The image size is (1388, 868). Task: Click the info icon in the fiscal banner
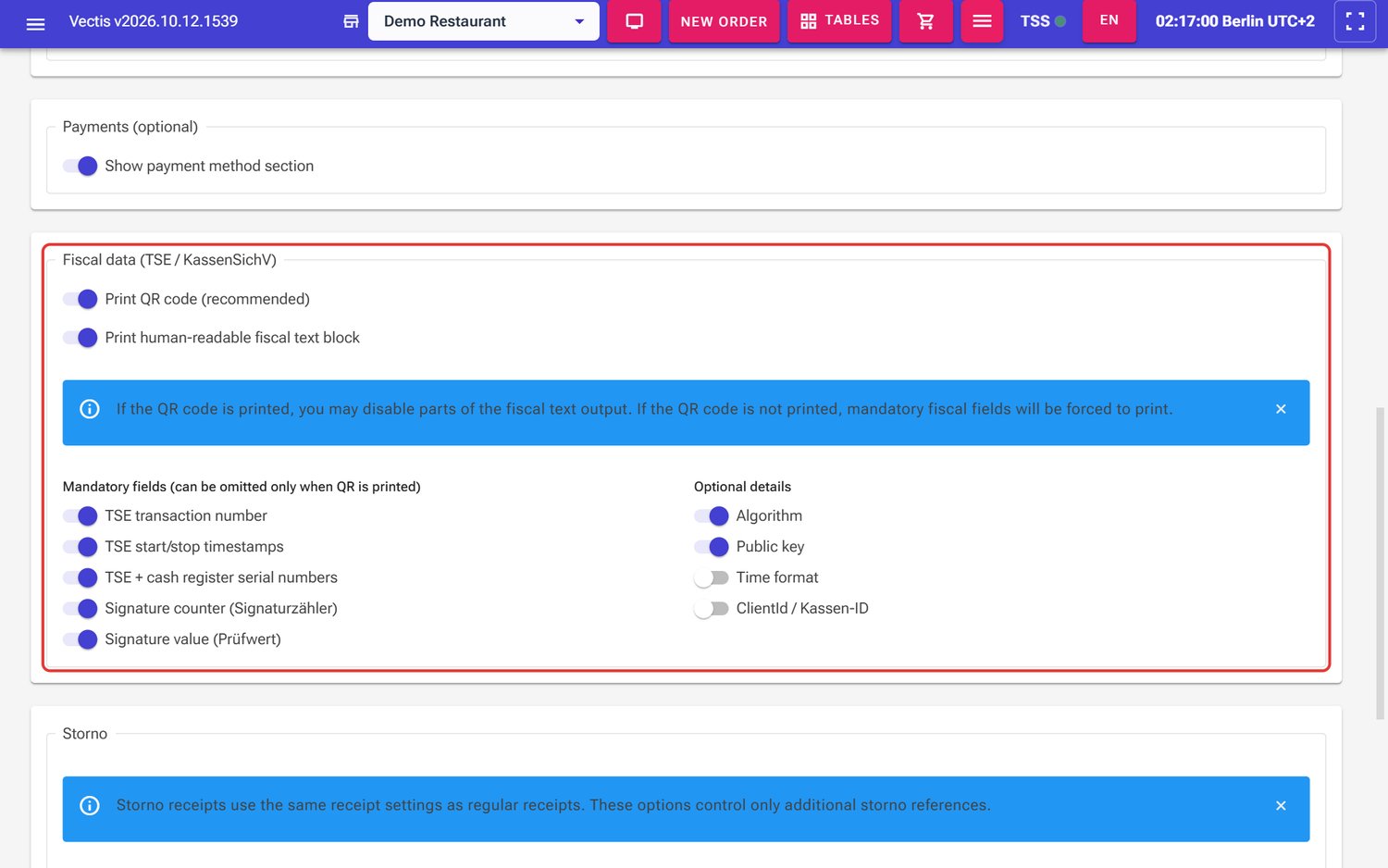(90, 409)
